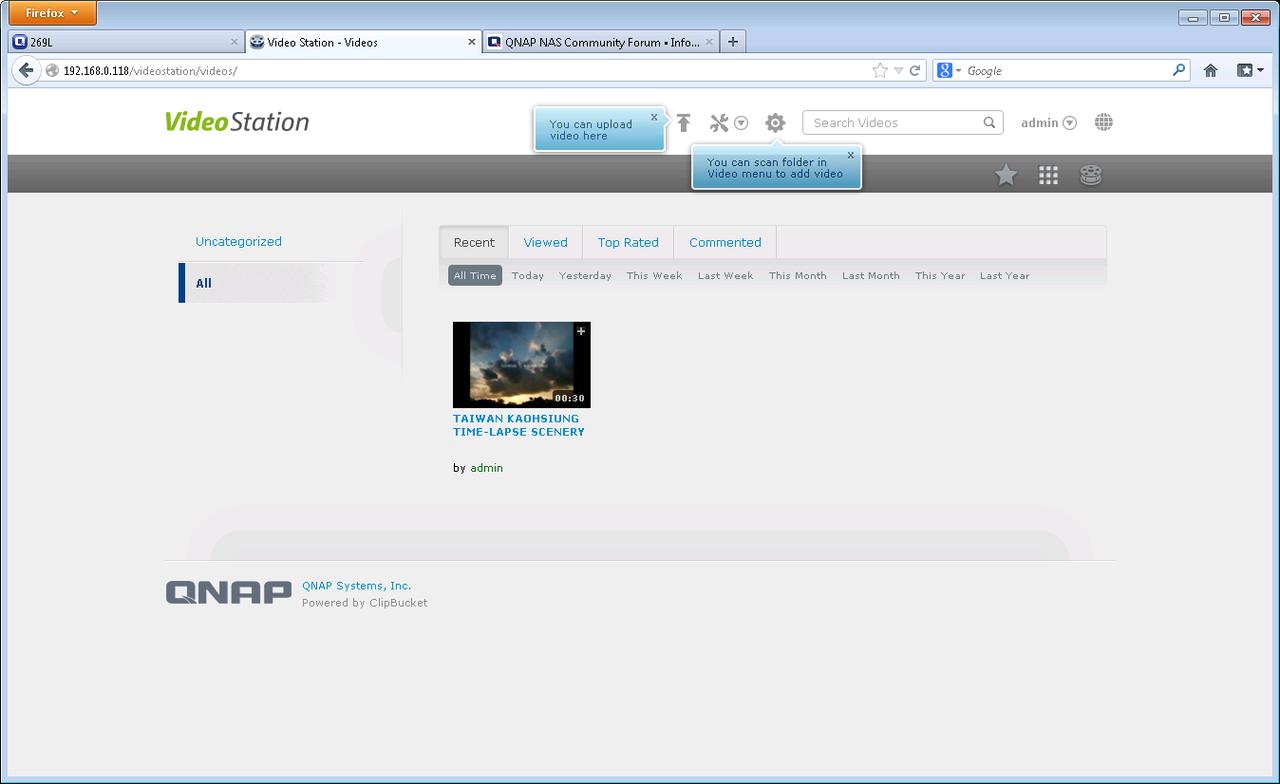Switch to the Top Rated tab

[x=628, y=242]
